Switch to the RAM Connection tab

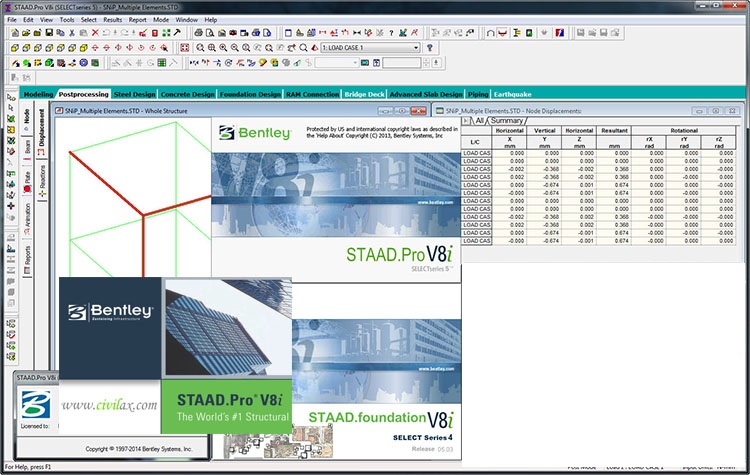(313, 94)
